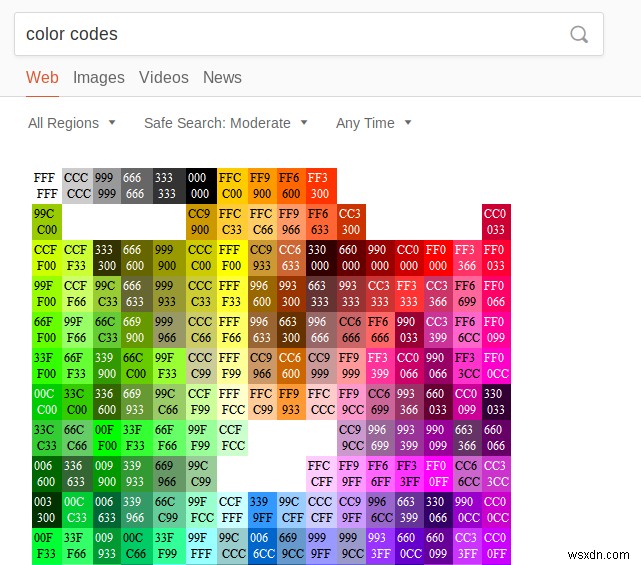The height and width of the screenshot is (565, 641).
Task: Pick the CC00CC purple-magenta swatch
Action: (x=496, y=509)
